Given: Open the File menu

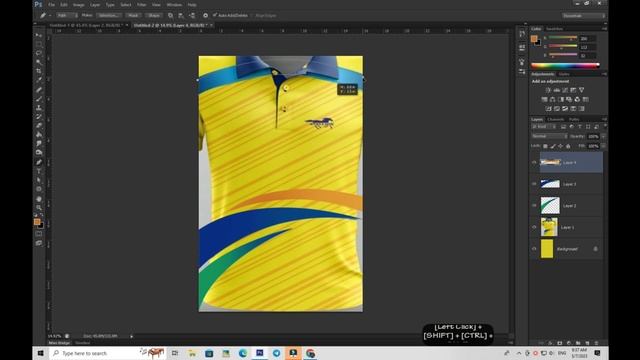Looking at the screenshot, I should point(51,5).
